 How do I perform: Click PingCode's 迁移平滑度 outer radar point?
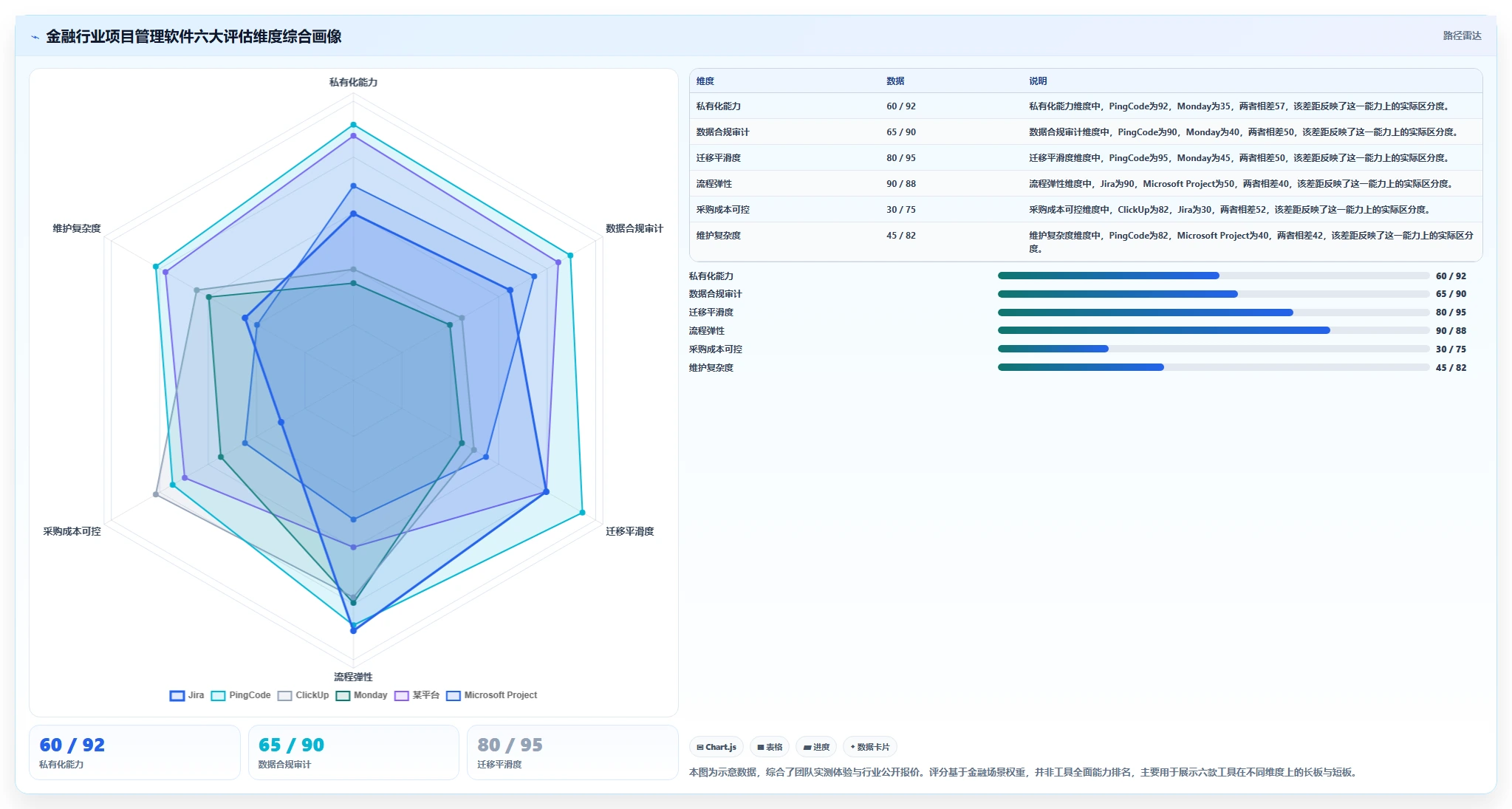582,512
